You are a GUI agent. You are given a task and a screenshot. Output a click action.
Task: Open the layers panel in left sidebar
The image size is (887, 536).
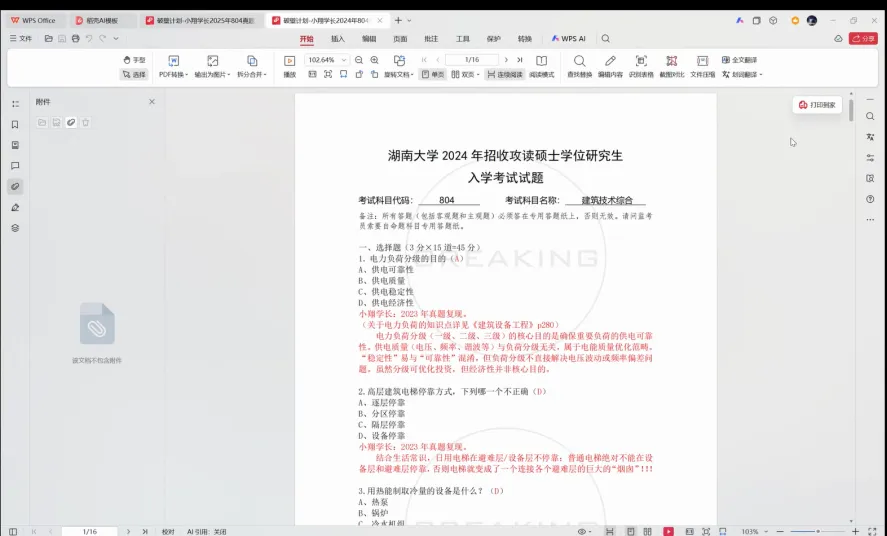coord(15,228)
